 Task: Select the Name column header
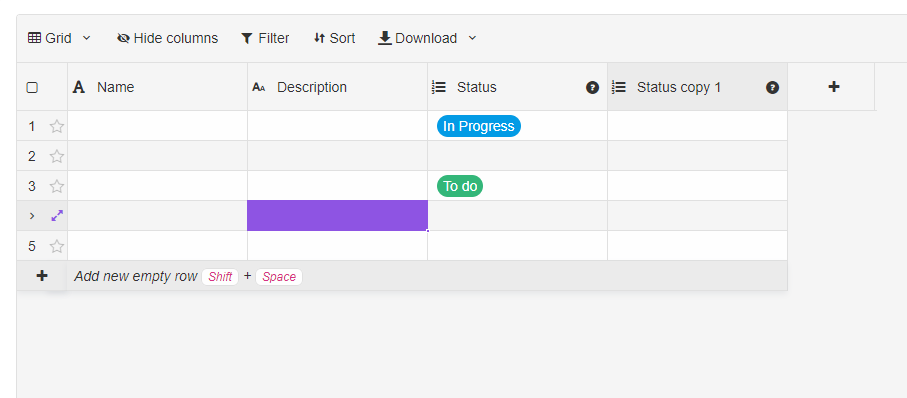click(157, 87)
